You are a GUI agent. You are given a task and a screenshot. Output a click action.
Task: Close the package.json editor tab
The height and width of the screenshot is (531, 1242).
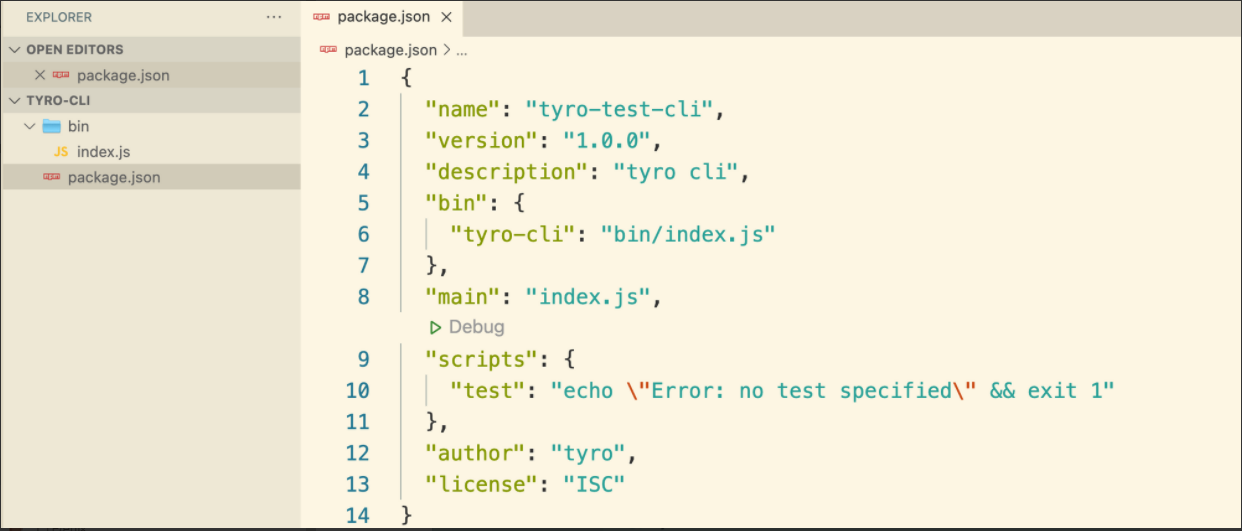click(x=446, y=17)
